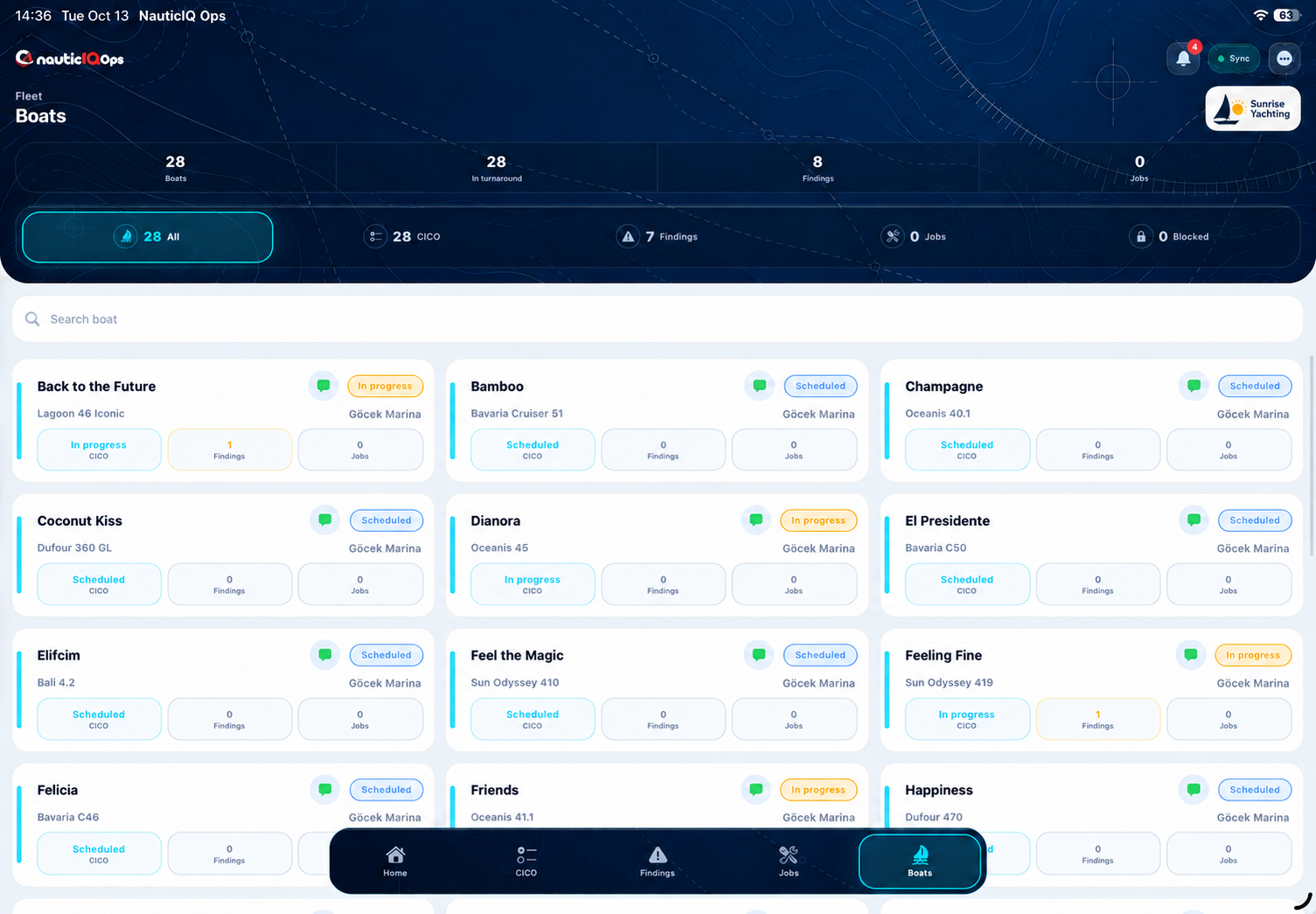Image resolution: width=1316 pixels, height=914 pixels.
Task: Click the Sync status button
Action: 1234,59
